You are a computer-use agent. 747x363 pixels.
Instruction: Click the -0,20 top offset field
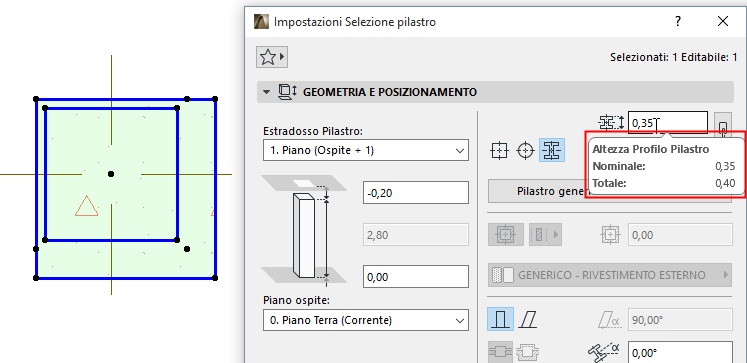tap(416, 192)
